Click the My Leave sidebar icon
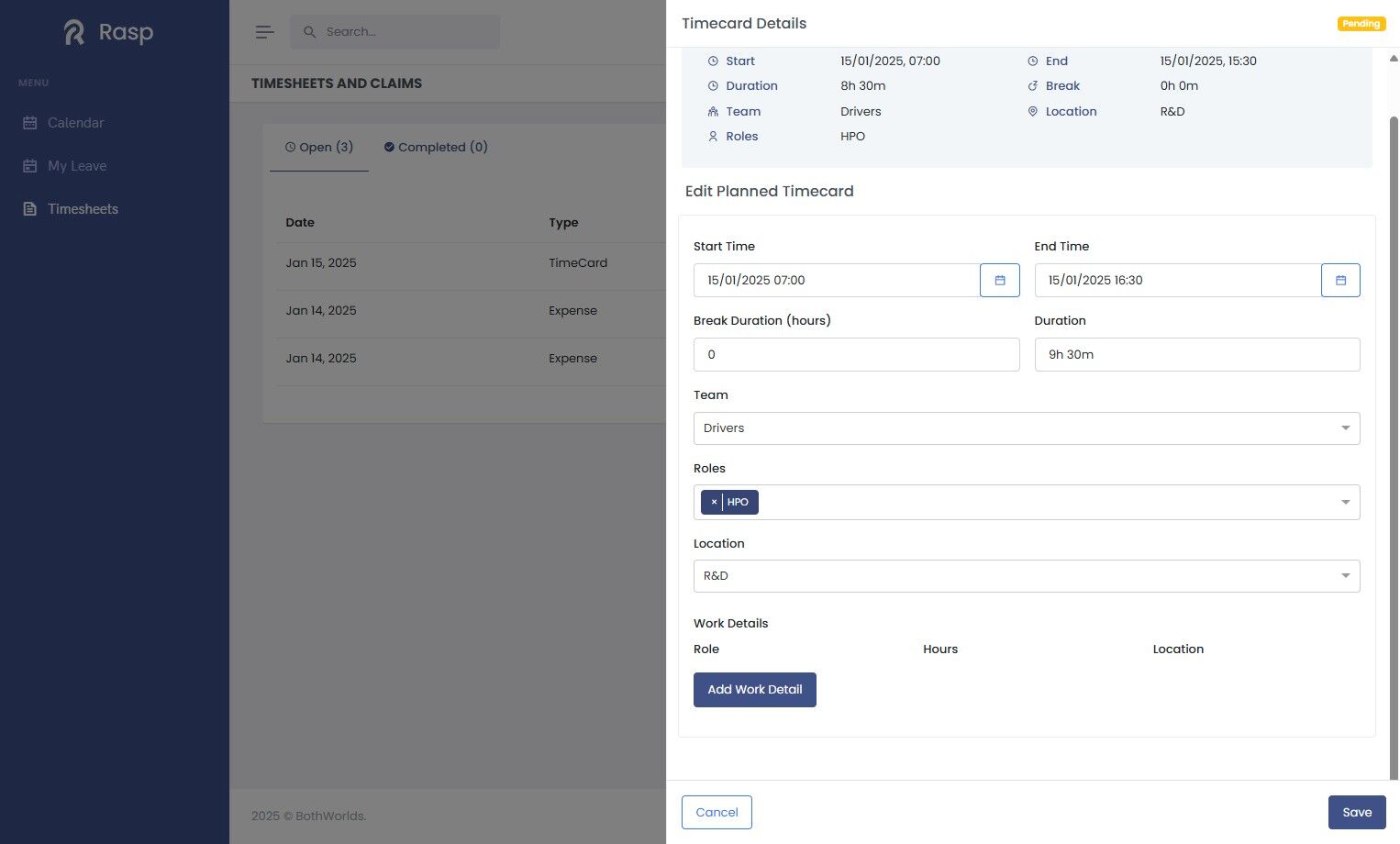Viewport: 1400px width, 844px height. point(29,166)
